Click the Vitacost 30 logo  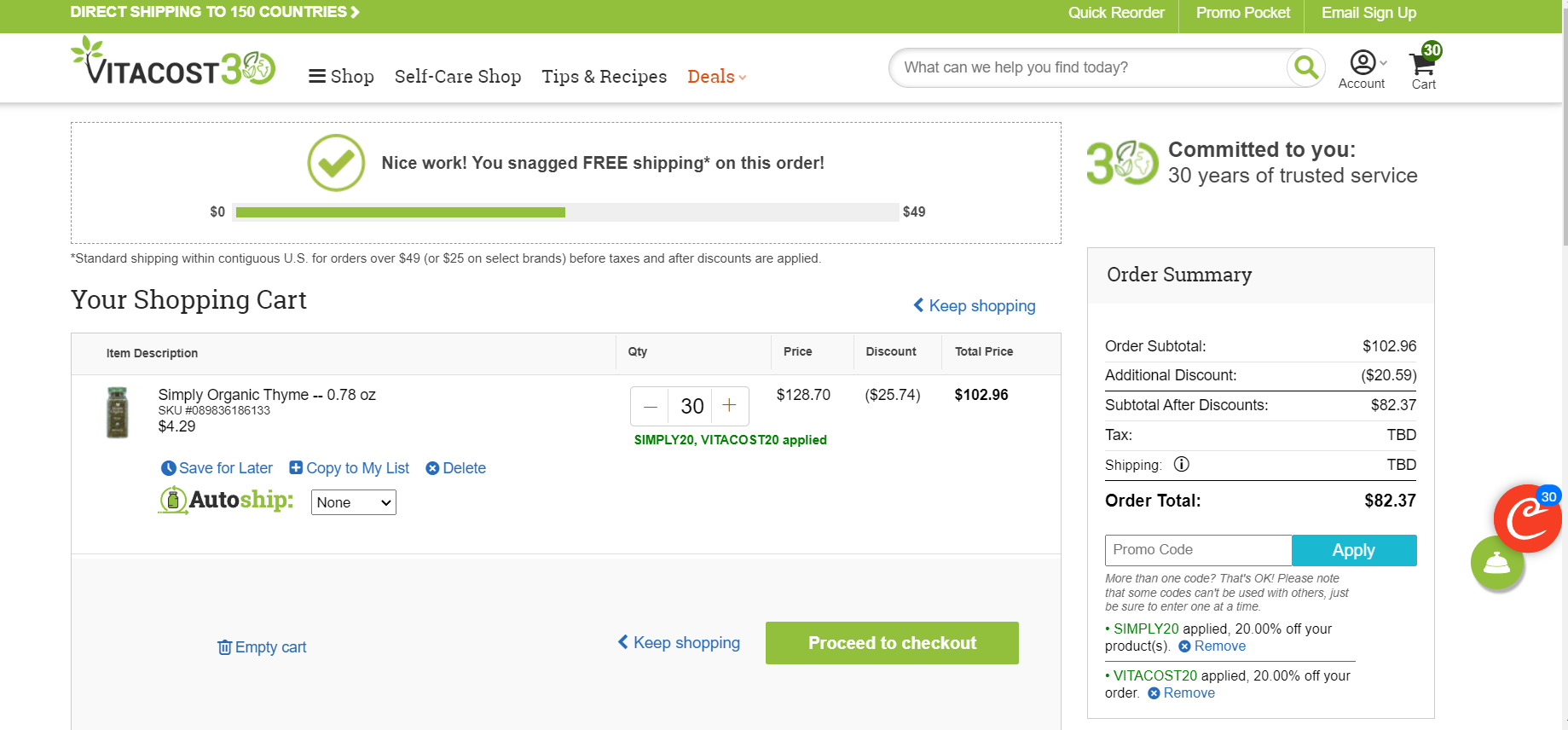[x=173, y=61]
